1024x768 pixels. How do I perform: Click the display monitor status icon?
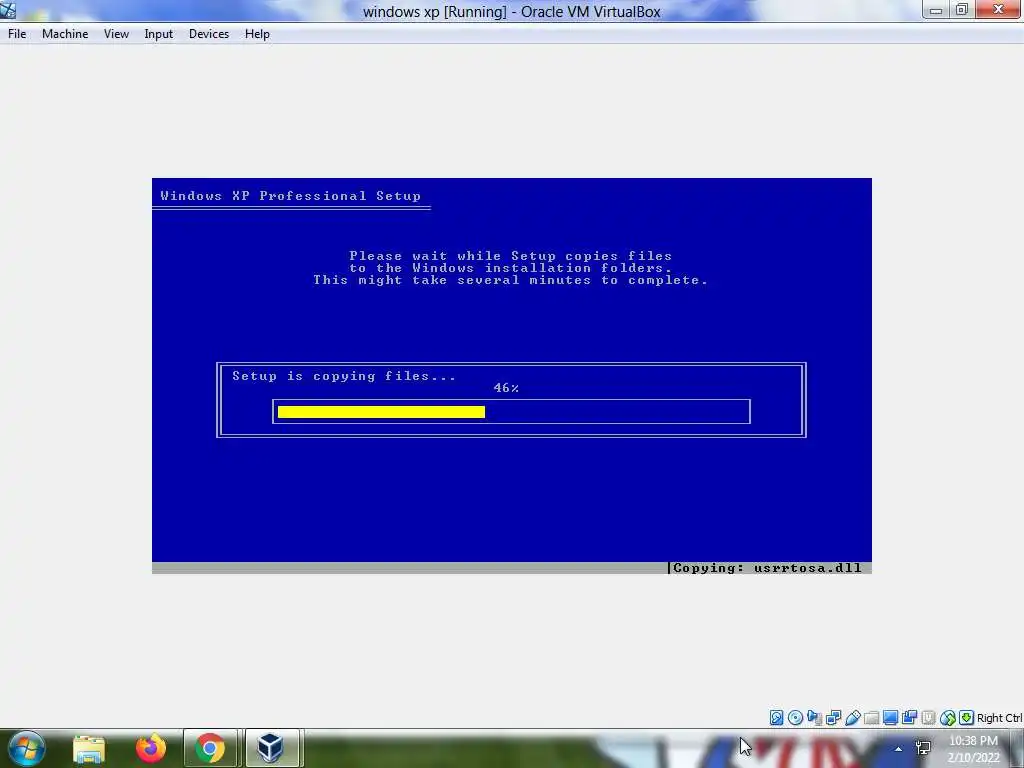890,718
